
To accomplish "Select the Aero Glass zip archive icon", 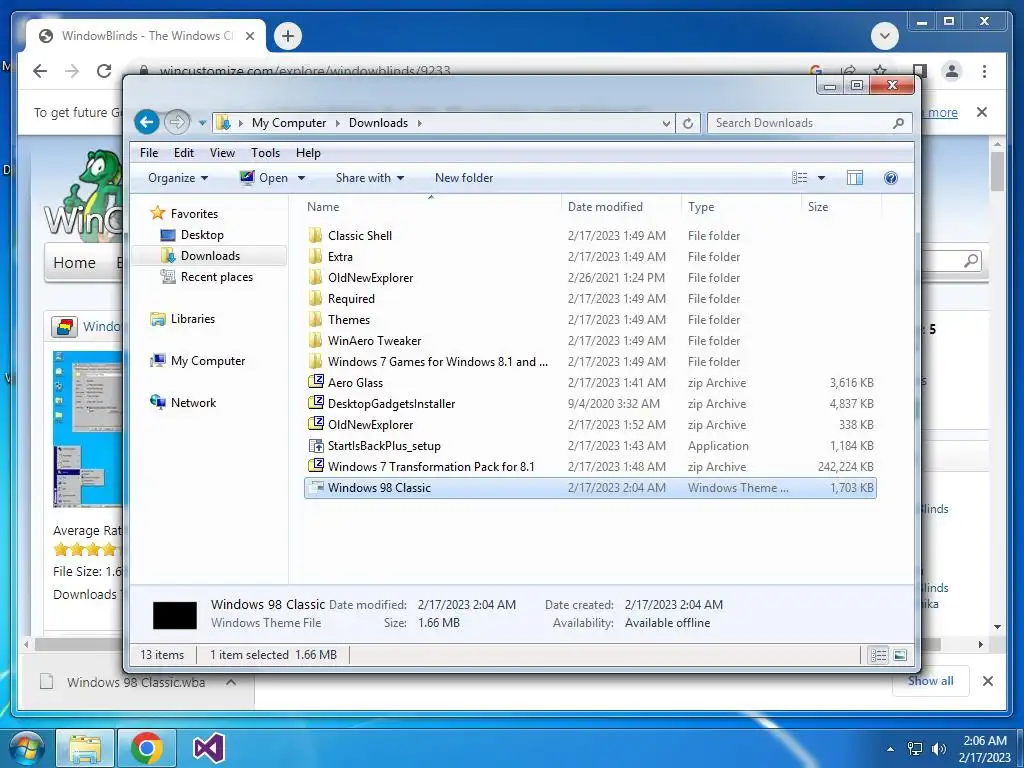I will point(315,382).
